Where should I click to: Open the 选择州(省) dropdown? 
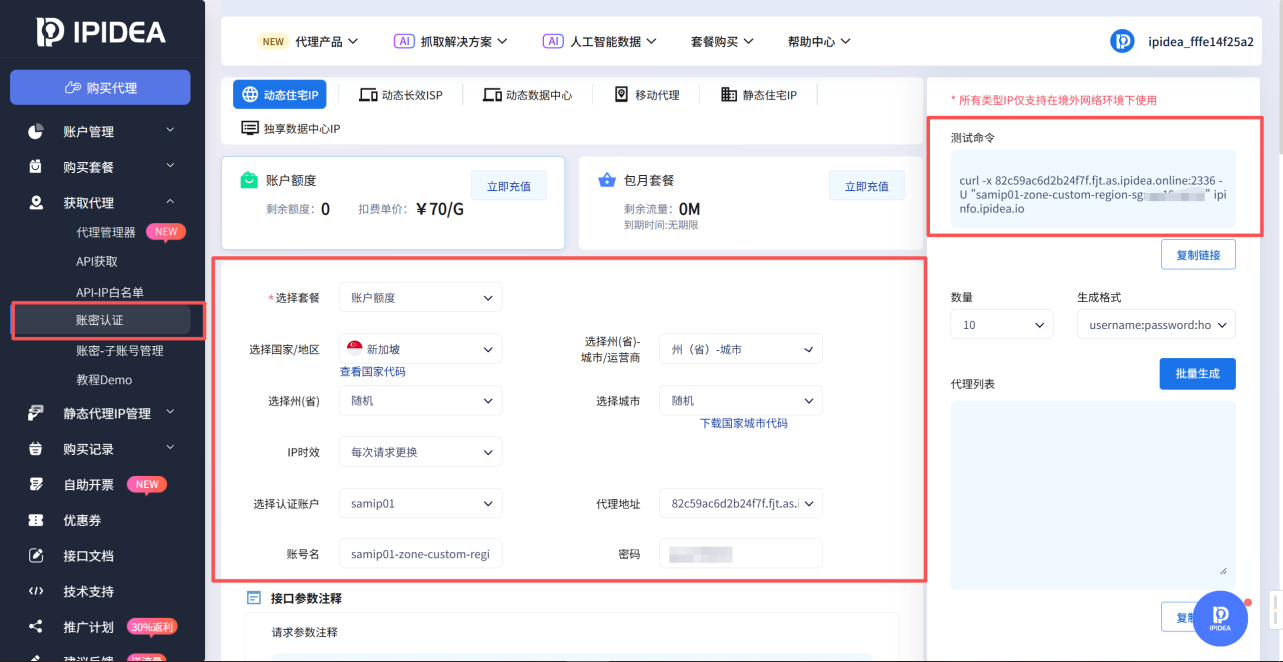point(420,400)
